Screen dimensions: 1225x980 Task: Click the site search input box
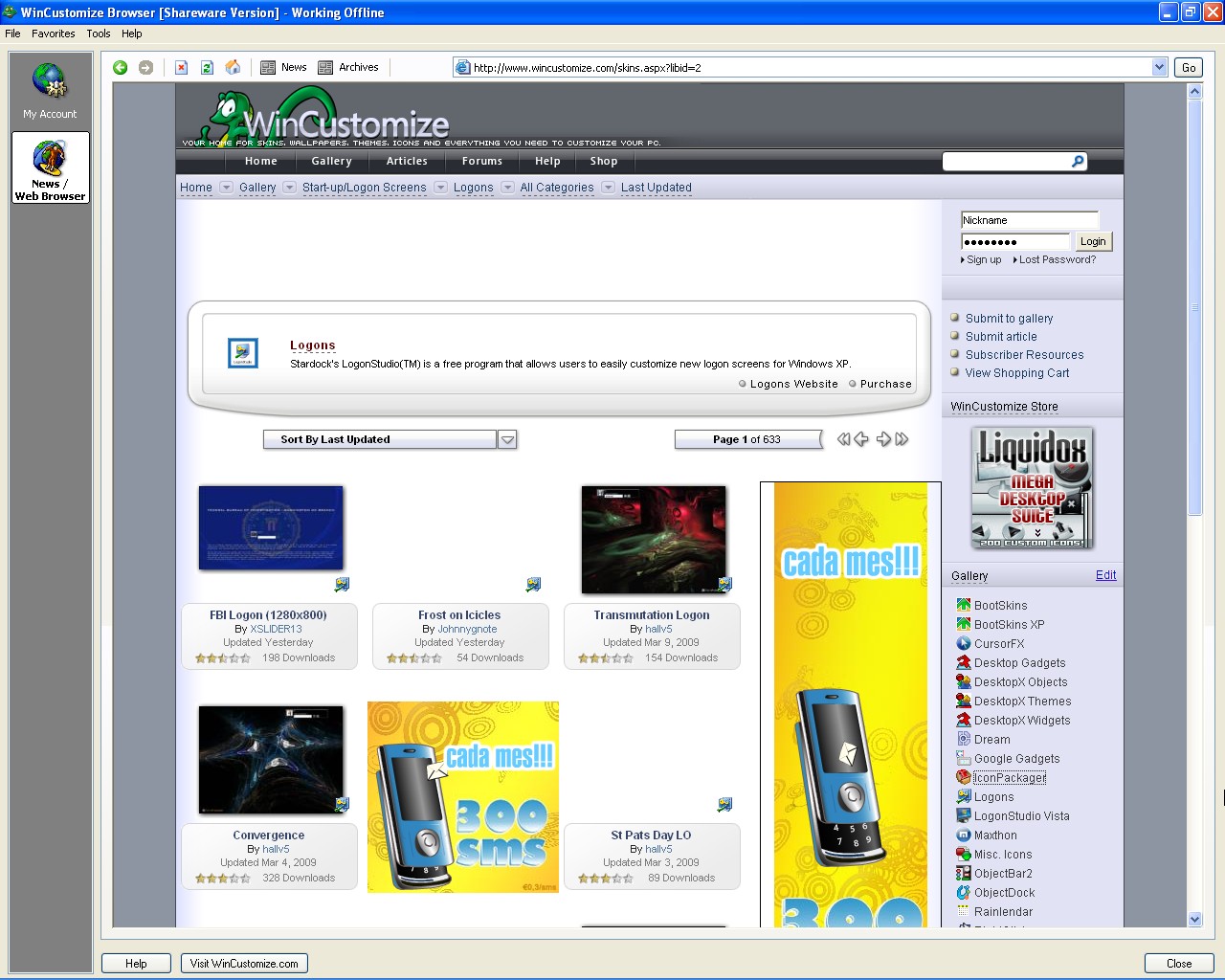tap(1007, 161)
